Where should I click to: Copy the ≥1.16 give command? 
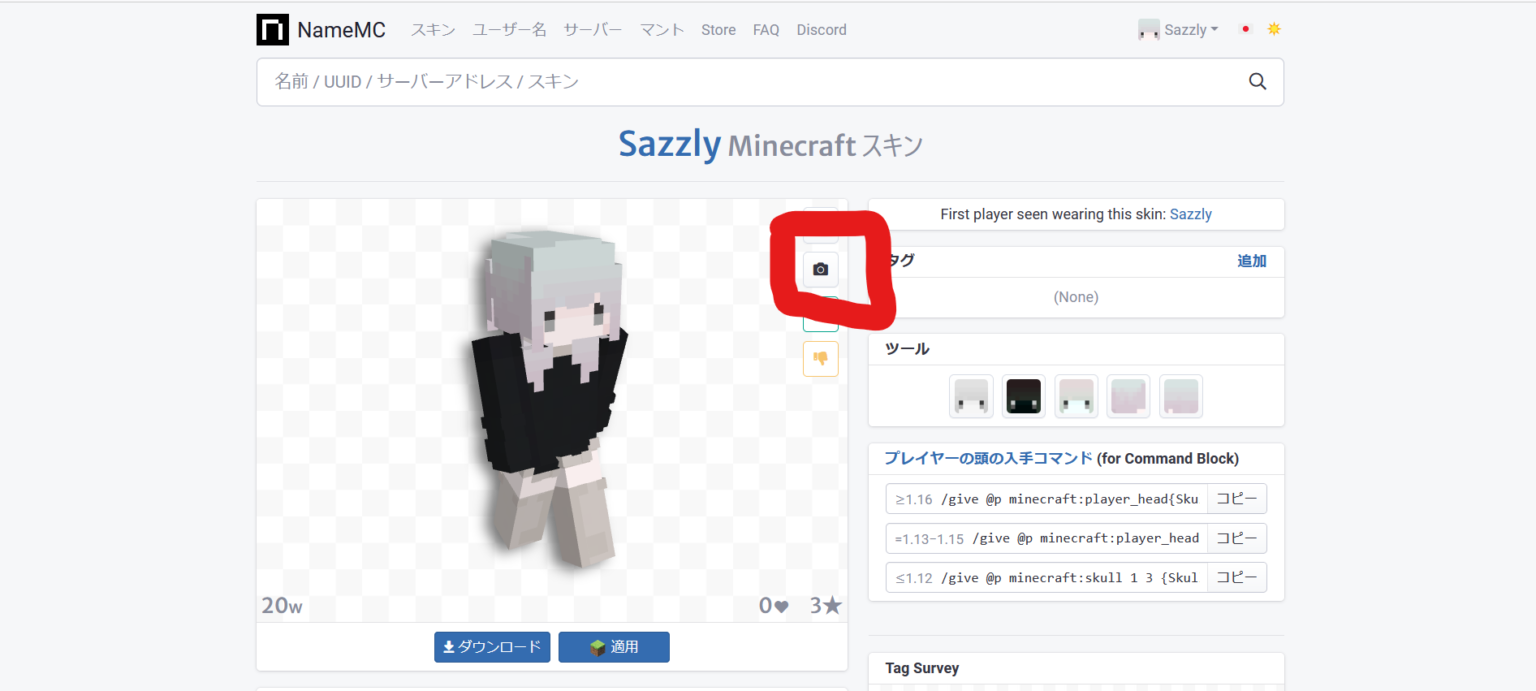(1236, 498)
